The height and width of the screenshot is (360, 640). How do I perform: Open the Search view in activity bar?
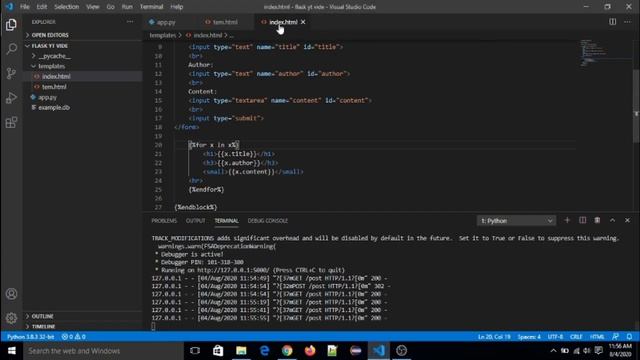click(11, 49)
